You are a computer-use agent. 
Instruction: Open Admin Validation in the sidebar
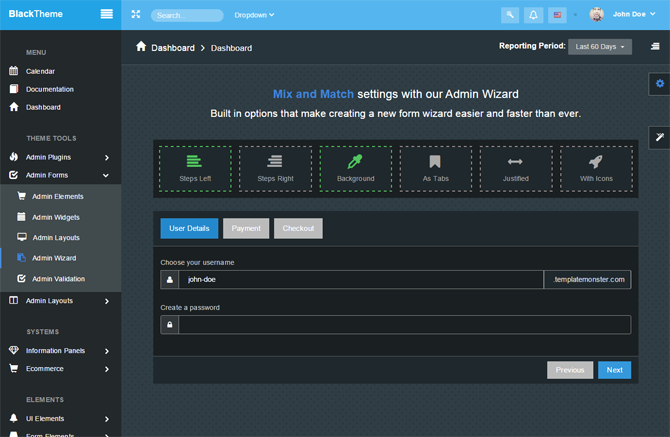[61, 279]
